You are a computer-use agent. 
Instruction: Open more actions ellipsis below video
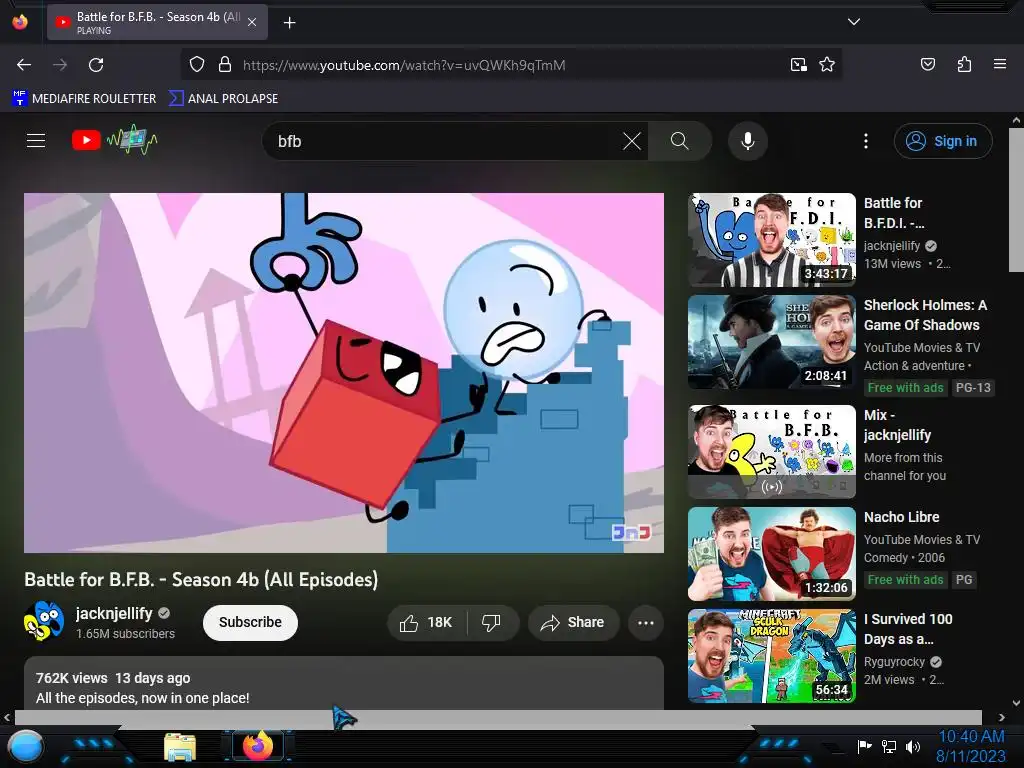[645, 622]
